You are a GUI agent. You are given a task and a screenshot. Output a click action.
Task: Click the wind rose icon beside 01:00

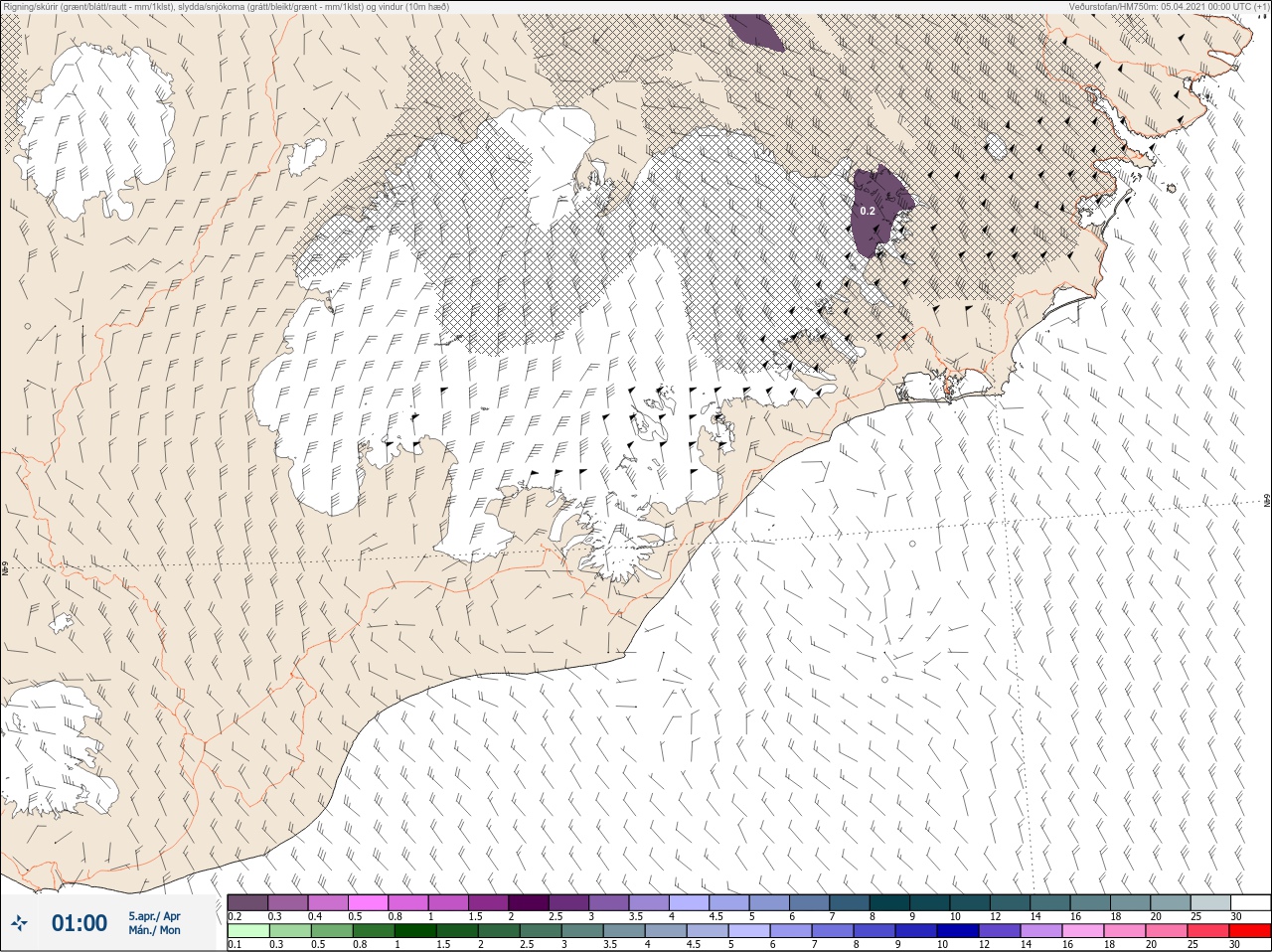[x=19, y=923]
